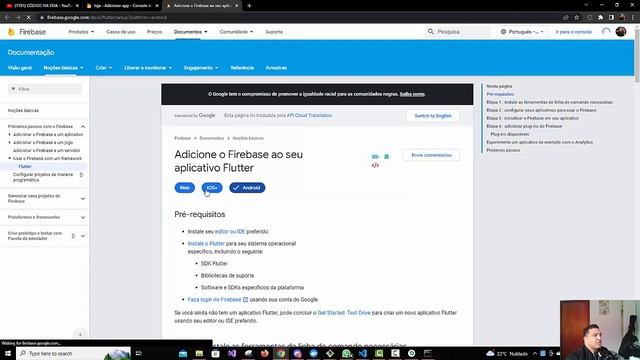Open the Documentos dropdown menu

click(190, 32)
